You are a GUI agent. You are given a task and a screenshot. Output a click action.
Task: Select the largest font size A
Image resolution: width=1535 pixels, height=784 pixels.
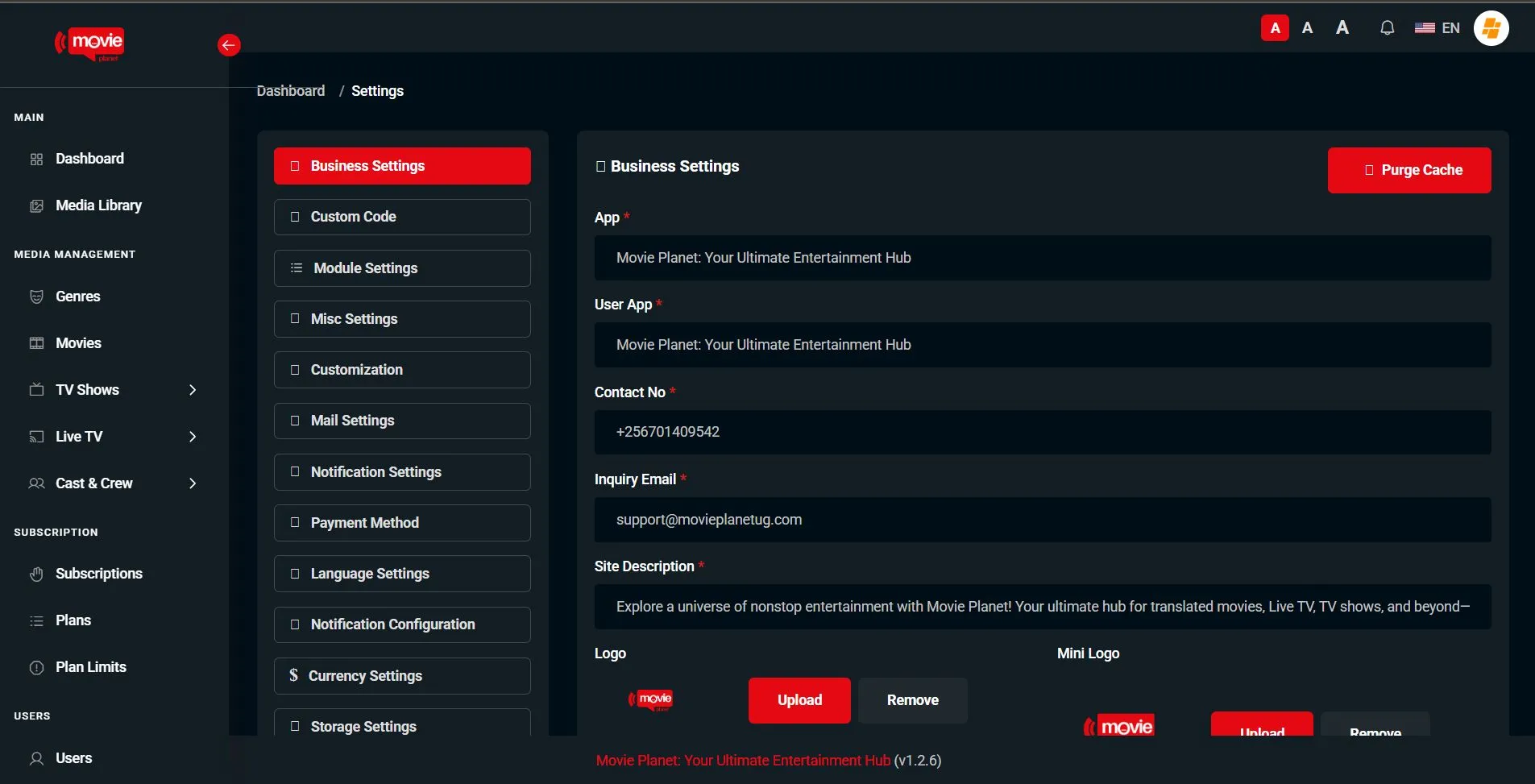1342,28
